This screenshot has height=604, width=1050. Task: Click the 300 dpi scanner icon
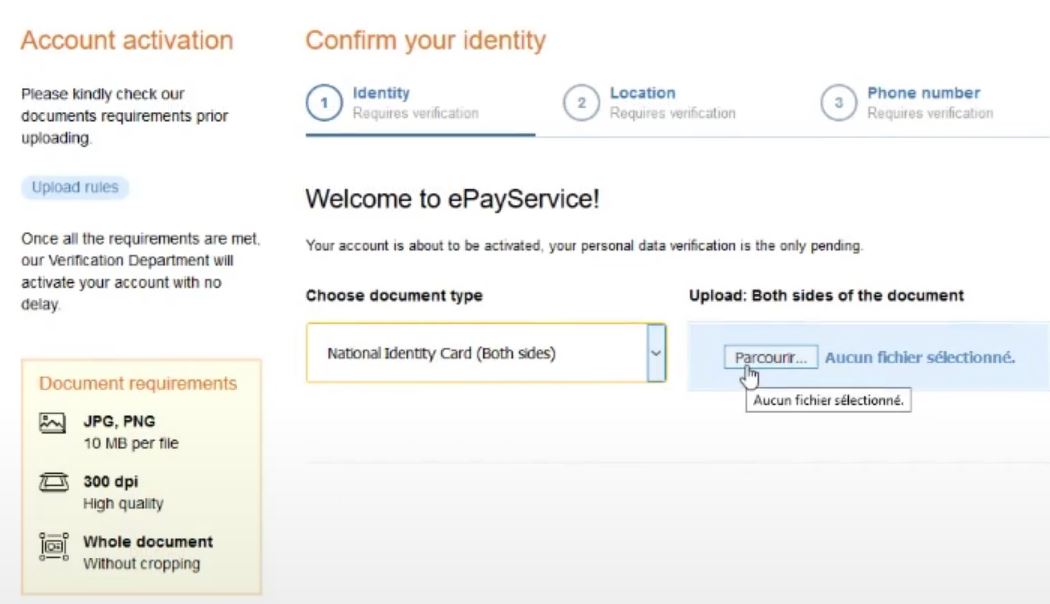click(54, 482)
